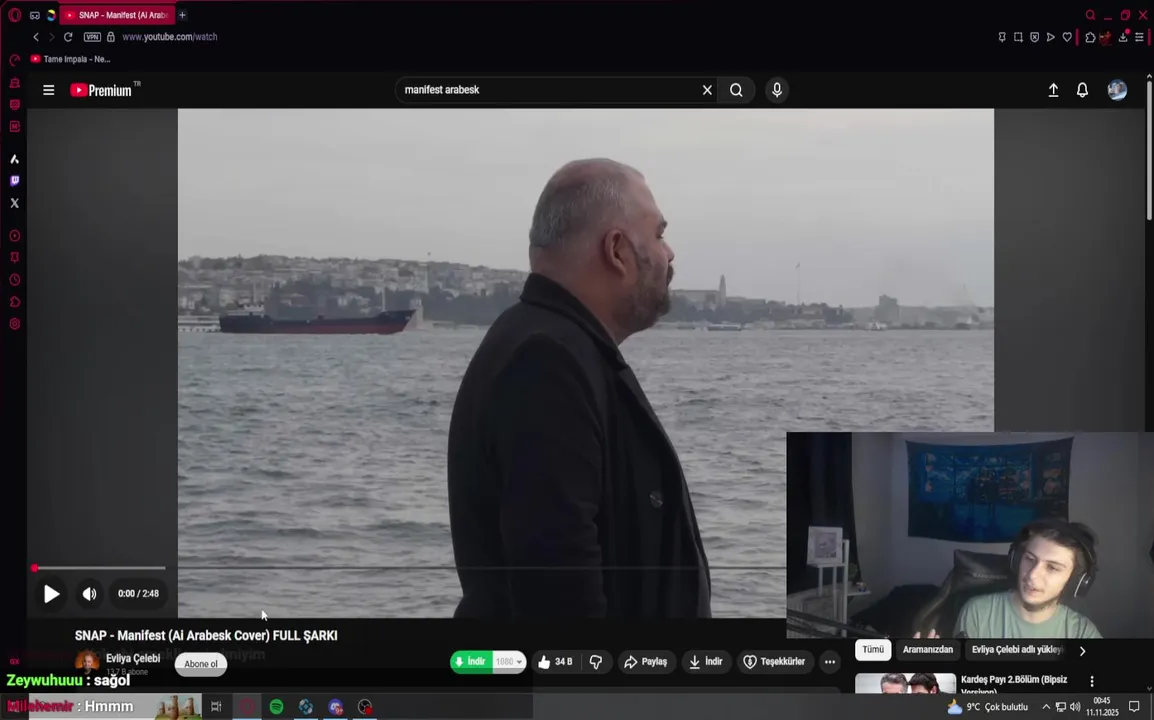Viewport: 1154px width, 720px height.
Task: Open X (Twitter) panel in sidebar
Action: click(x=15, y=203)
